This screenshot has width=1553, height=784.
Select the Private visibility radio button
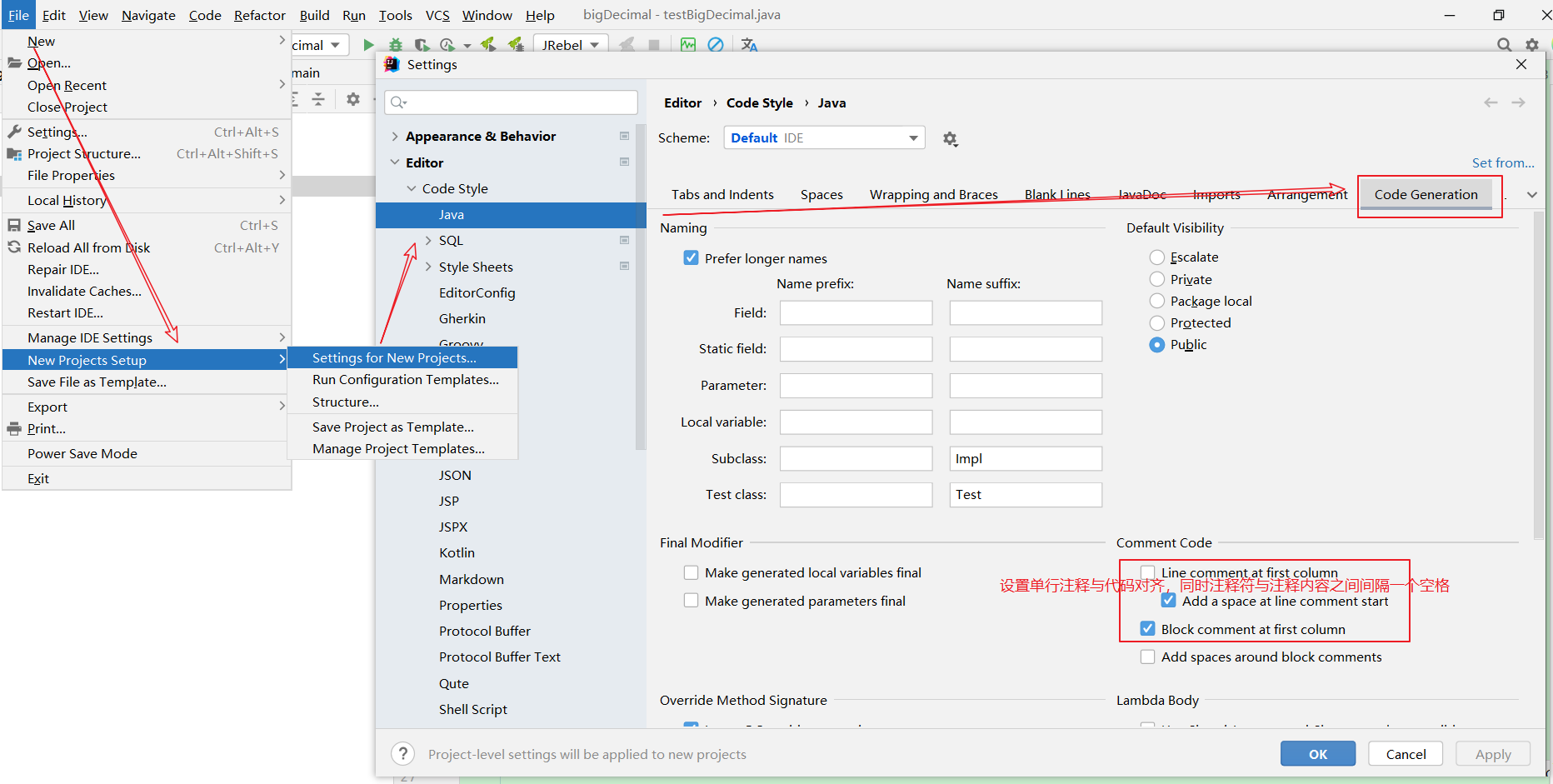[1157, 279]
